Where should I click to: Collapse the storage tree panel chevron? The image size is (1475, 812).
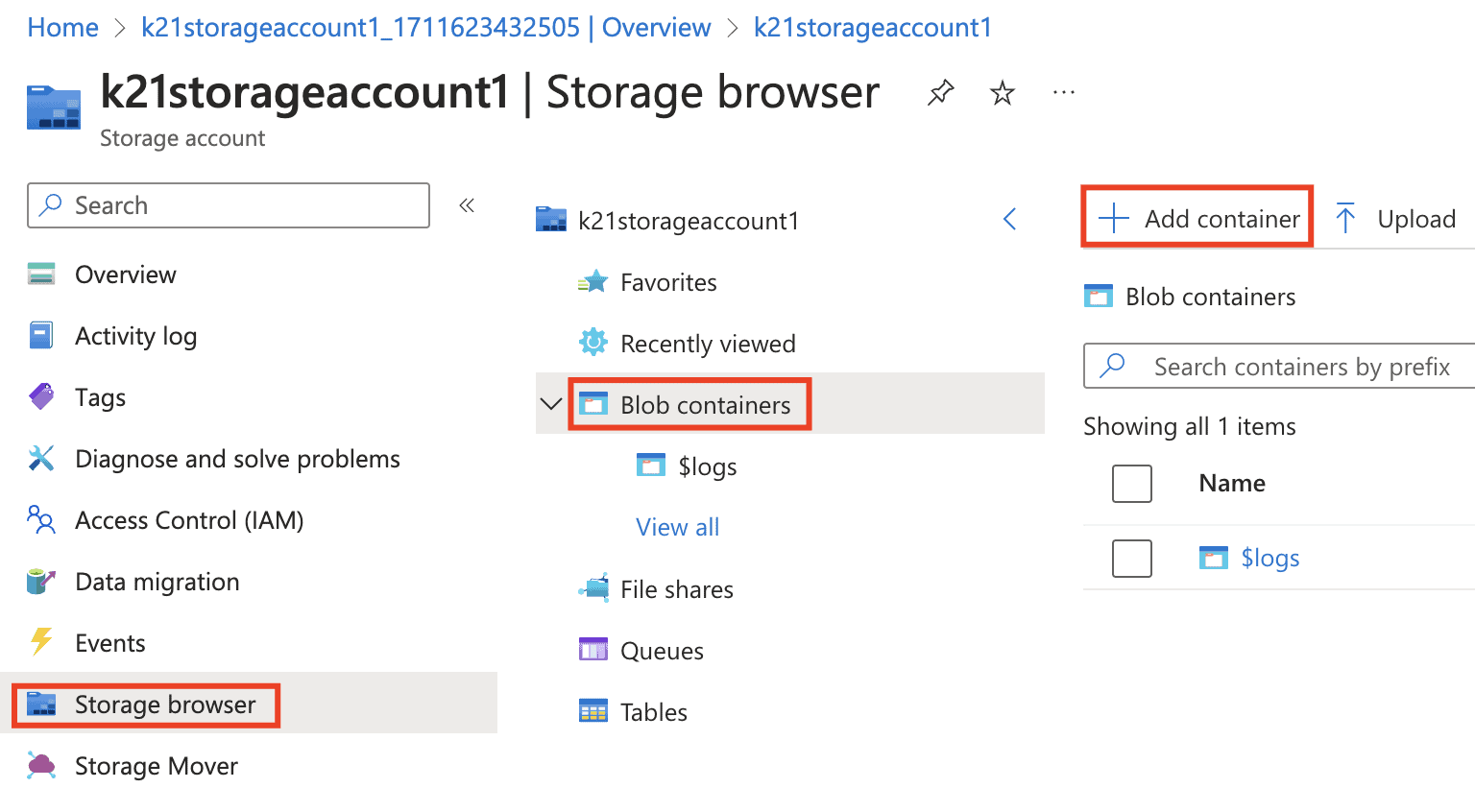[x=1009, y=219]
